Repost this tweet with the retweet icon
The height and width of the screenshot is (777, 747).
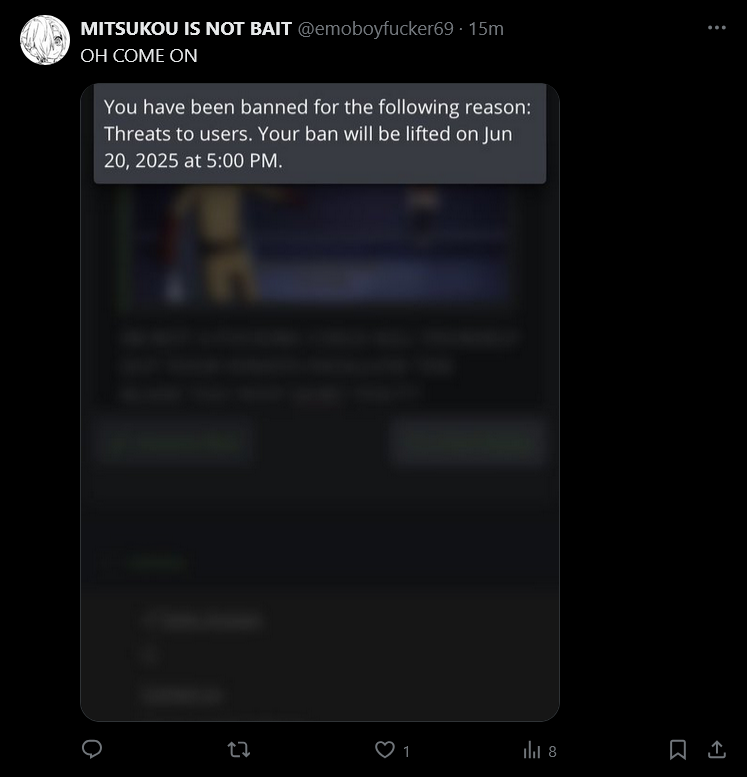pyautogui.click(x=238, y=750)
